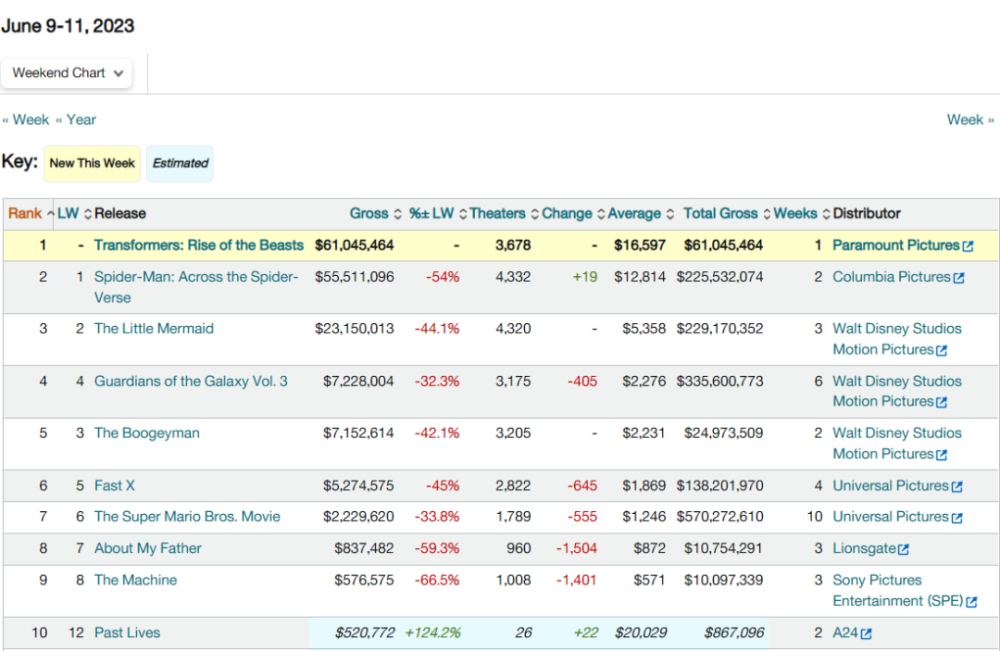Sort table by Change column
The height and width of the screenshot is (651, 1000).
[x=573, y=214]
